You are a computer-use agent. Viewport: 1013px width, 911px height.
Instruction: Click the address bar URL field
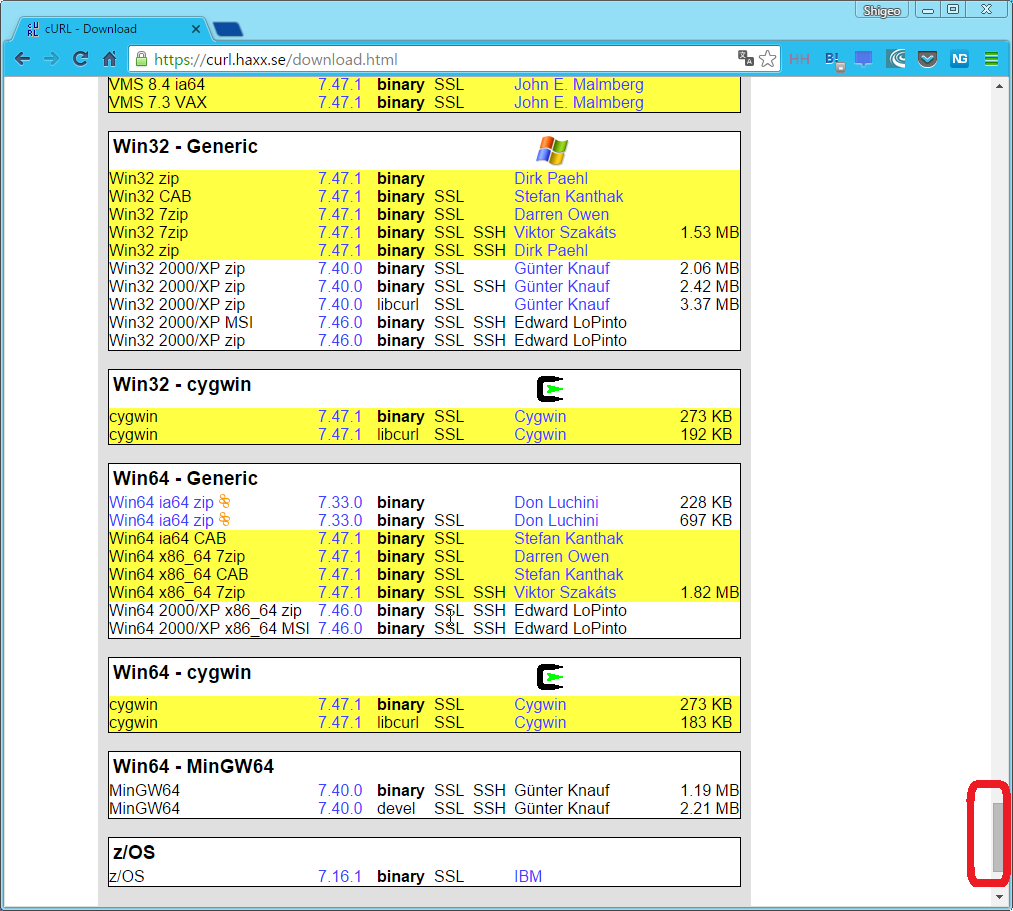(x=433, y=59)
